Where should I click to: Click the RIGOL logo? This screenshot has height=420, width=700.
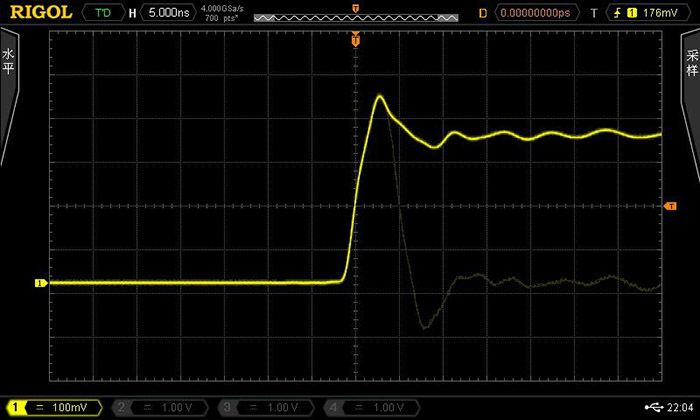[x=39, y=13]
